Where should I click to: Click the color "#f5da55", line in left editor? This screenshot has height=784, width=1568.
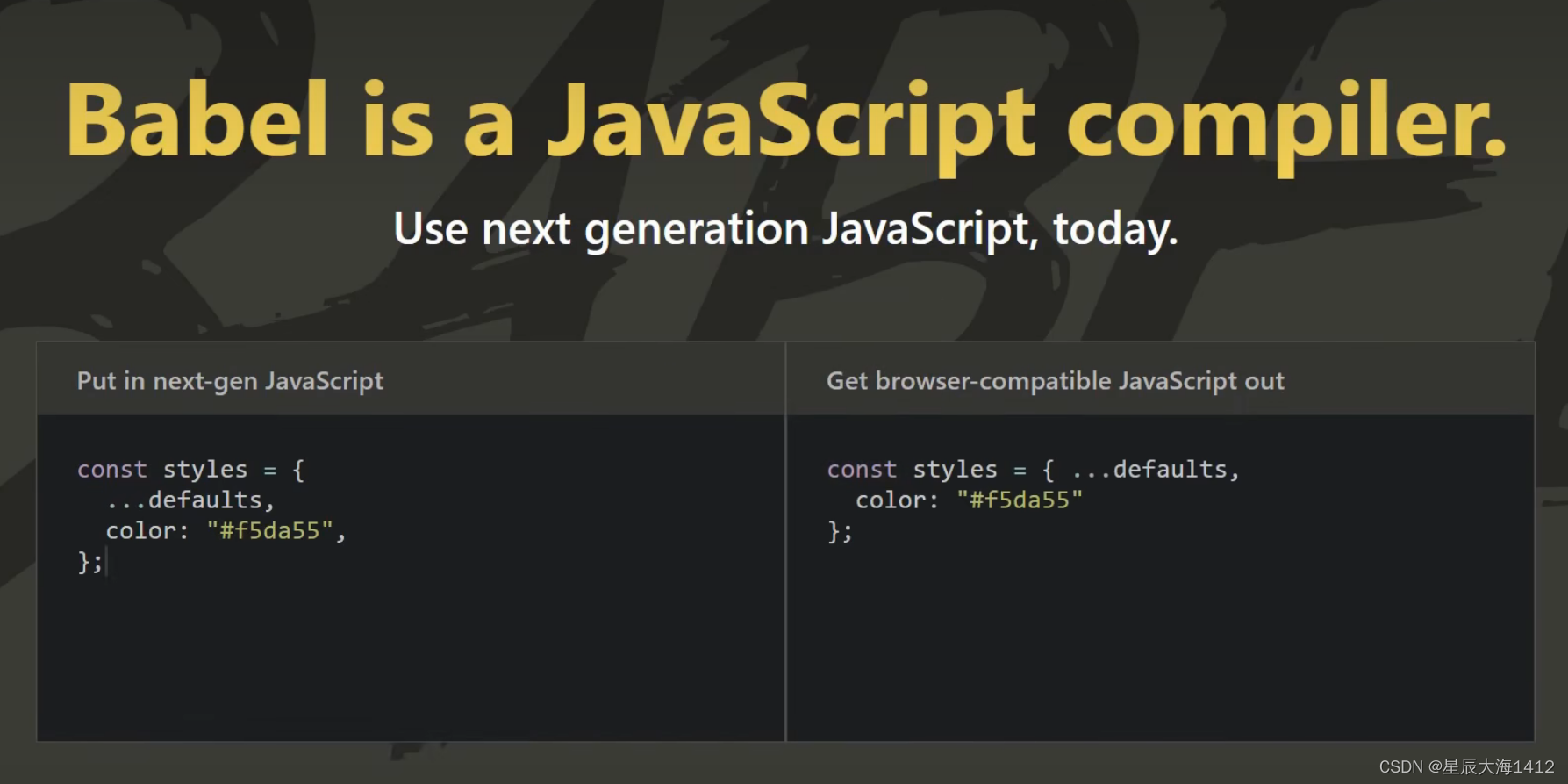click(226, 531)
